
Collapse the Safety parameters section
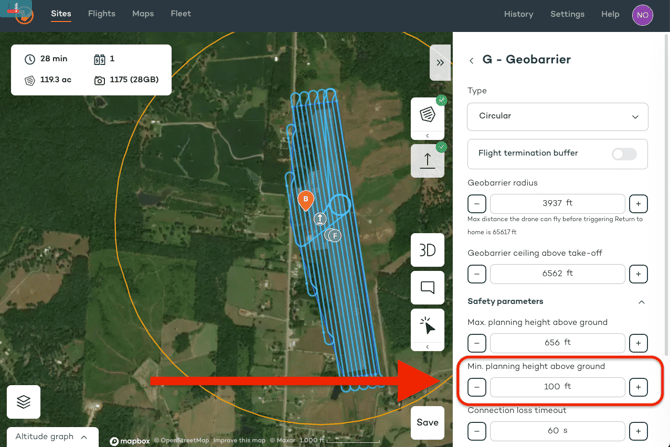click(x=641, y=302)
